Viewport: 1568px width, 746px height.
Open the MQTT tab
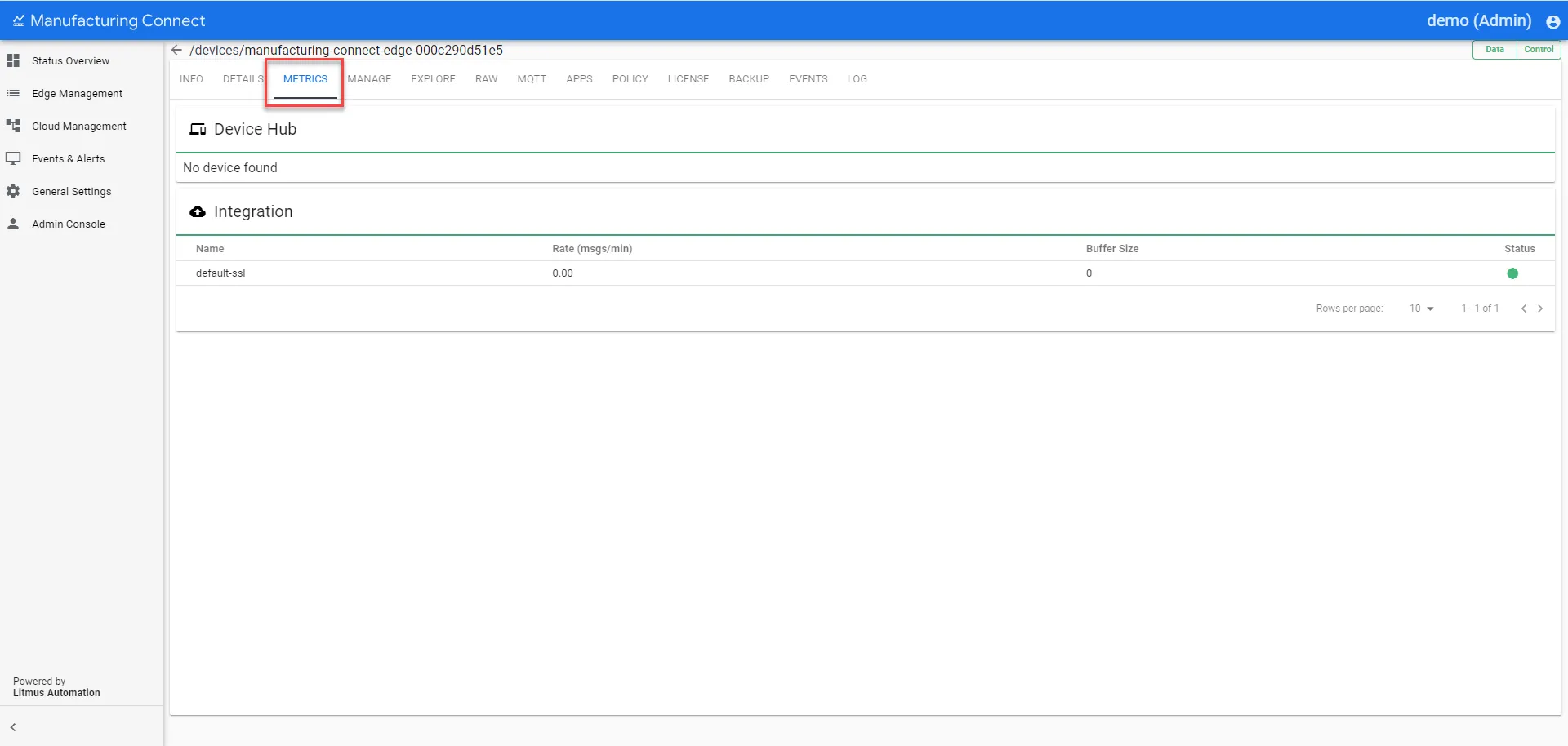click(532, 79)
